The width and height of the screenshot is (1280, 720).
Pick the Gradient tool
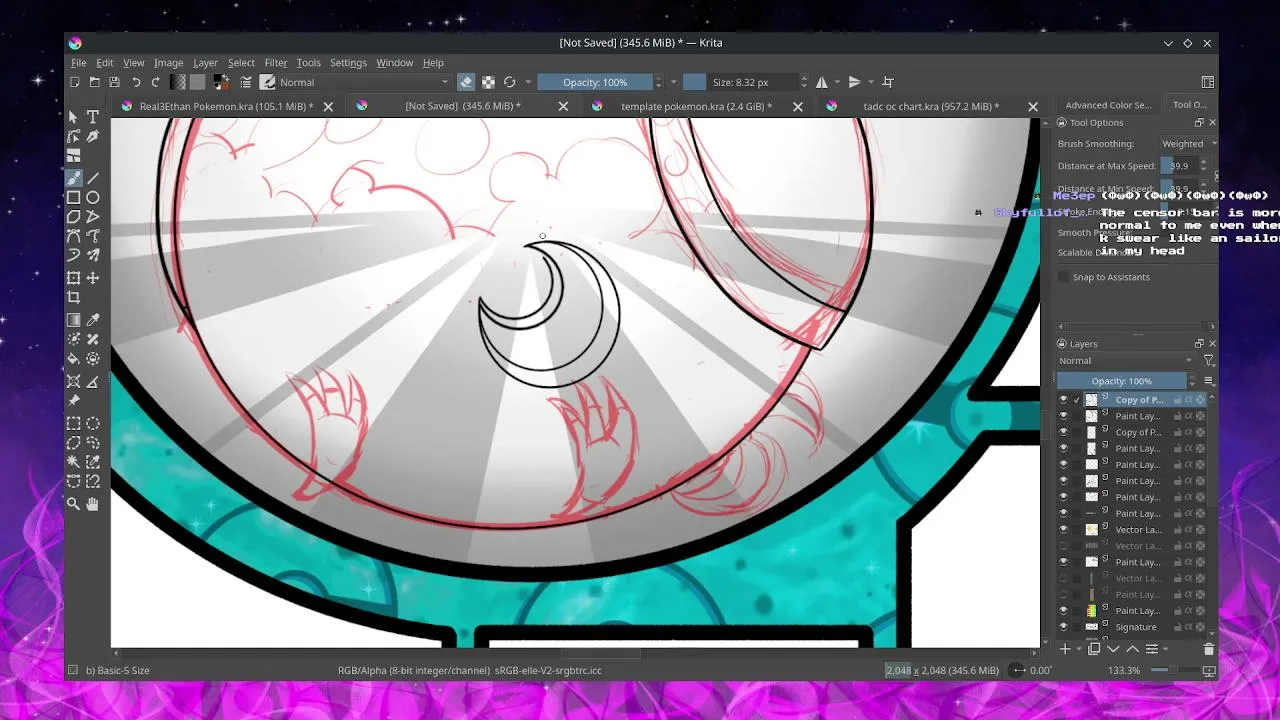pyautogui.click(x=73, y=320)
